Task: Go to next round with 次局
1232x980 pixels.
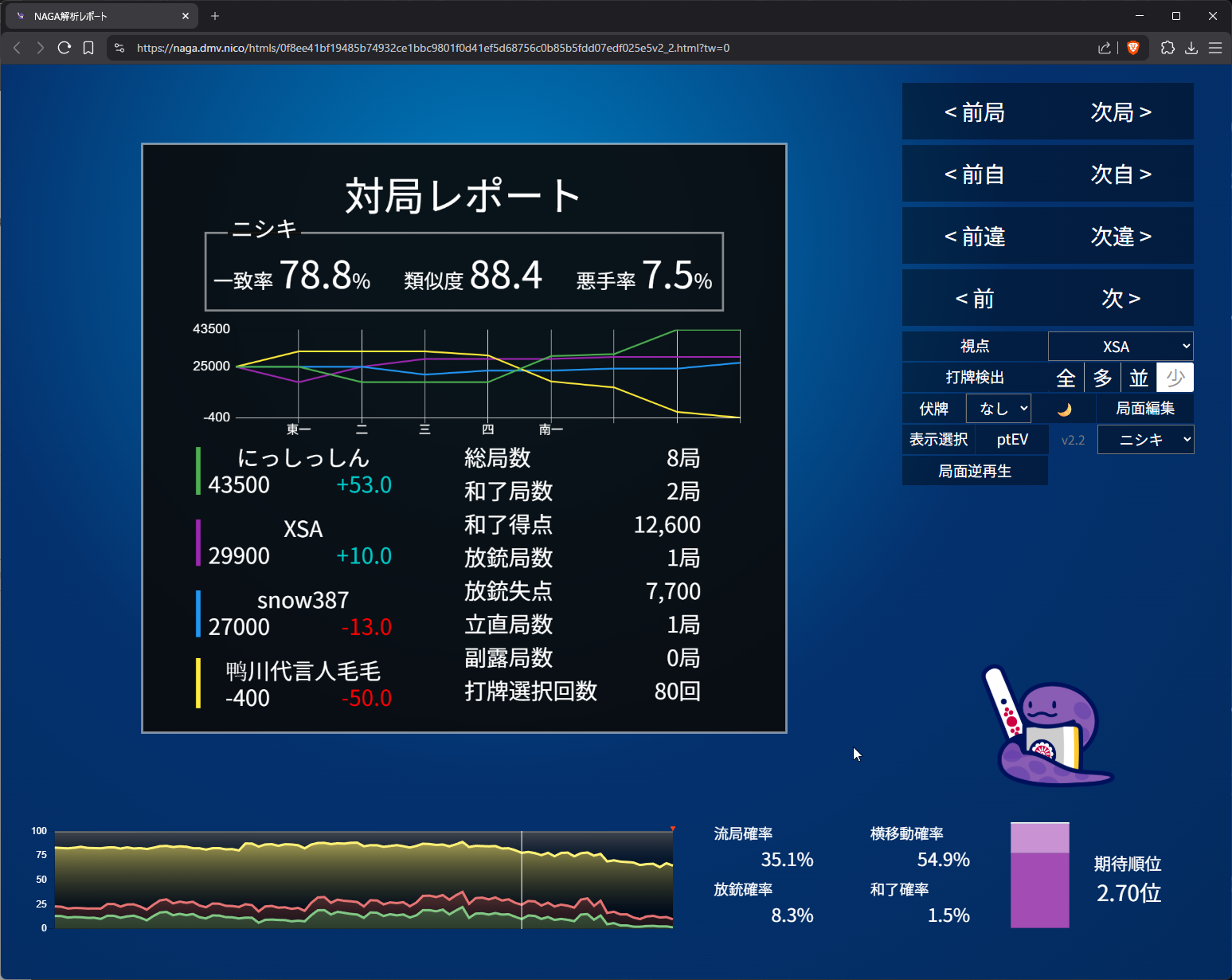Action: tap(1121, 112)
